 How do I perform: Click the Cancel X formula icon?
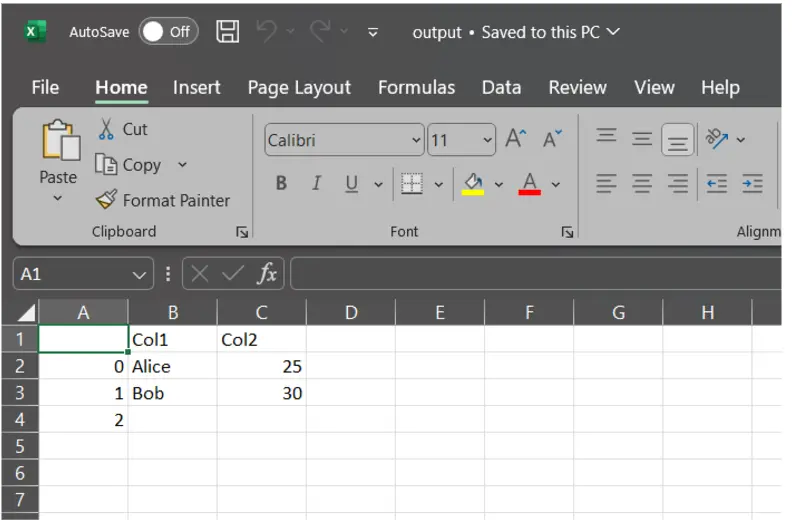coord(200,274)
